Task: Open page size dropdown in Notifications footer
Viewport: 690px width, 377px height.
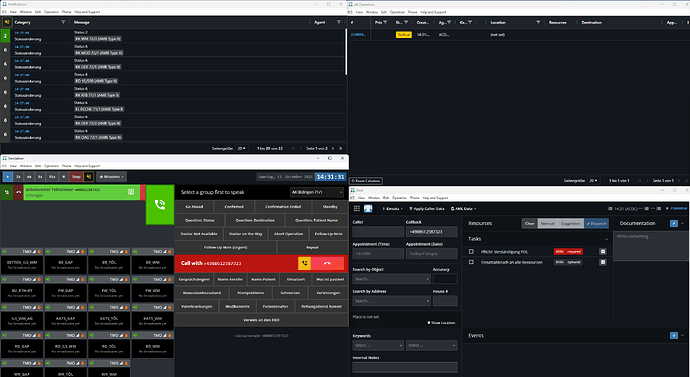Action: click(x=242, y=149)
